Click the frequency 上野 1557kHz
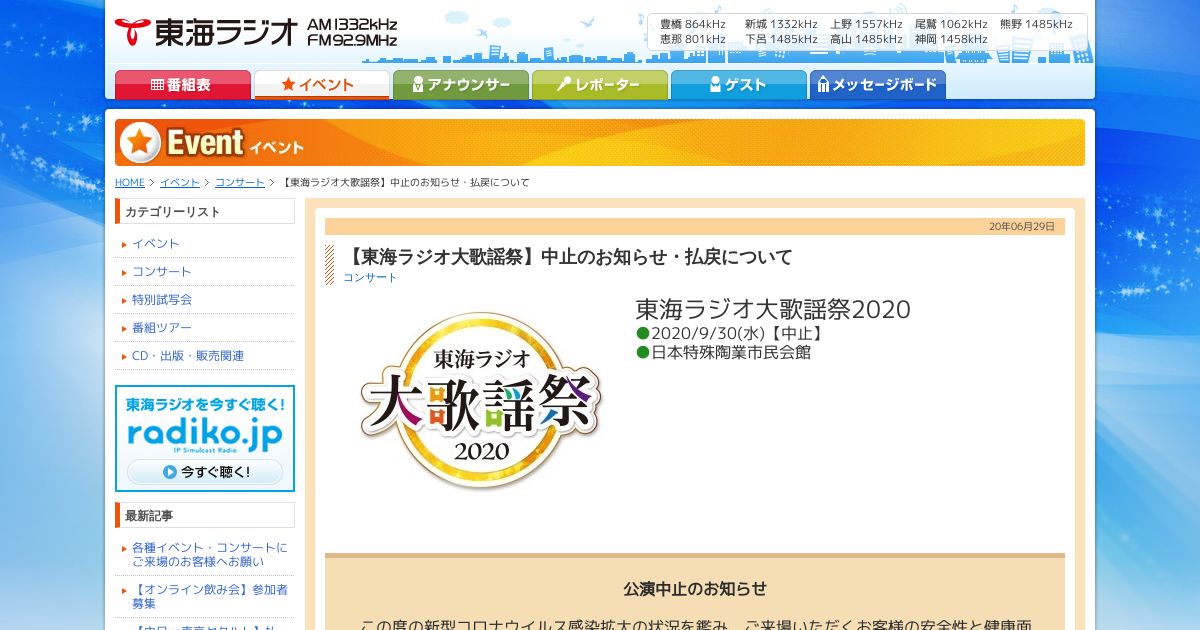The width and height of the screenshot is (1200, 630). (866, 24)
